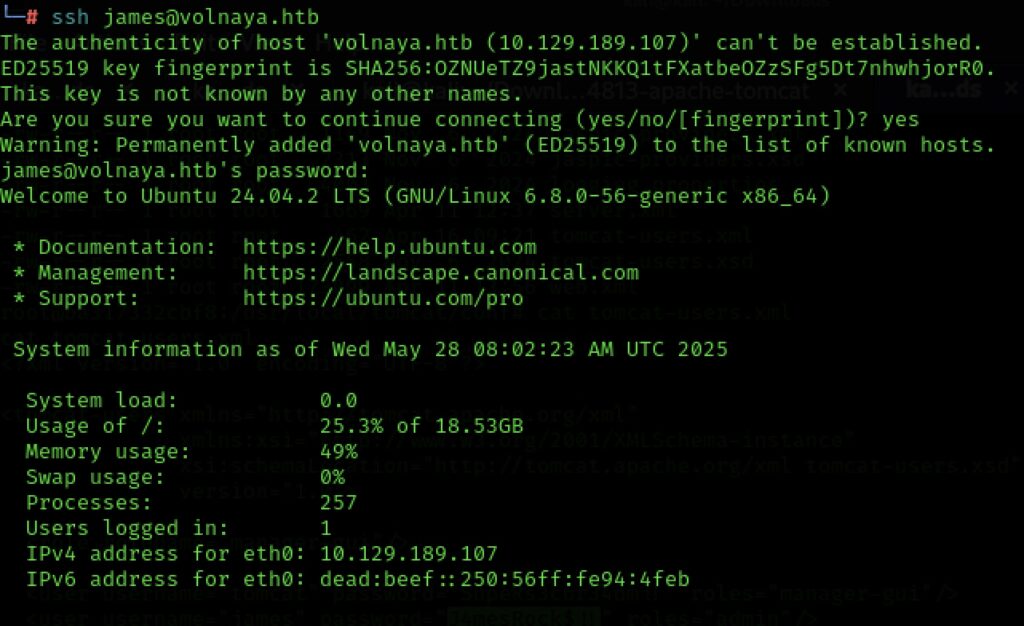The height and width of the screenshot is (626, 1024).
Task: Open the landscape.canonical.com management link
Action: [441, 273]
